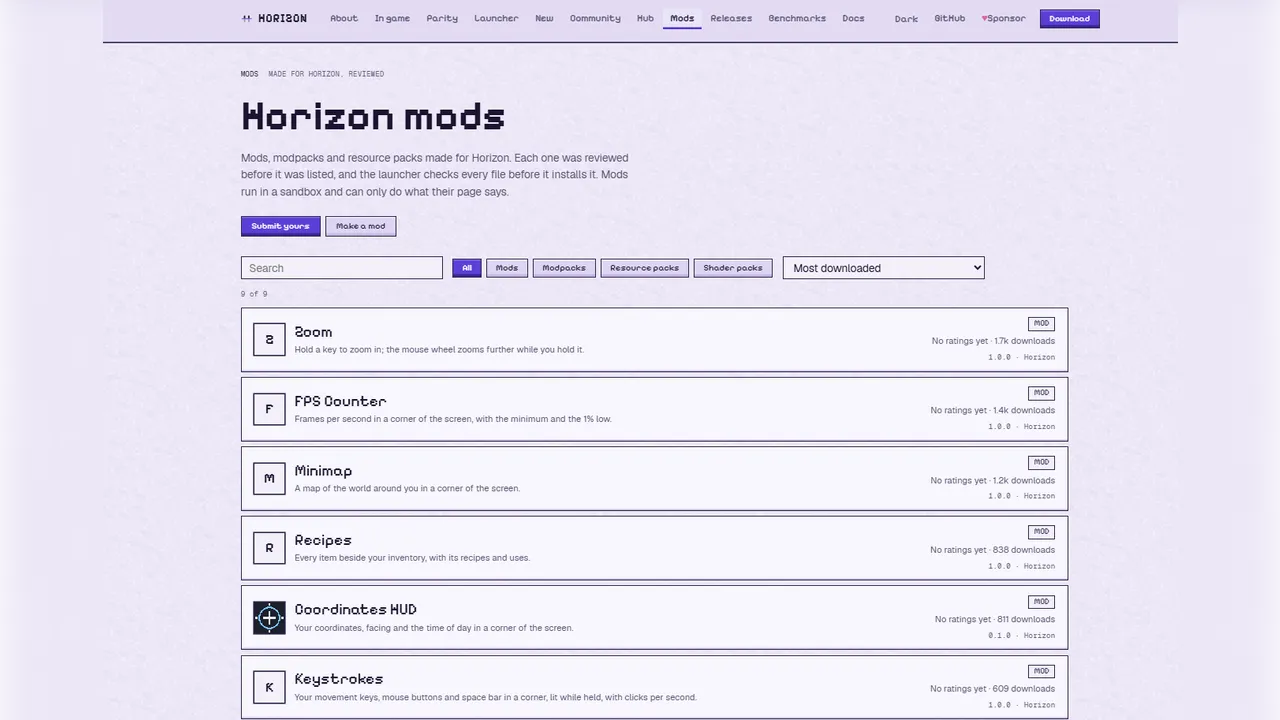Filter the list by Mods
The image size is (1280, 720).
tap(507, 268)
